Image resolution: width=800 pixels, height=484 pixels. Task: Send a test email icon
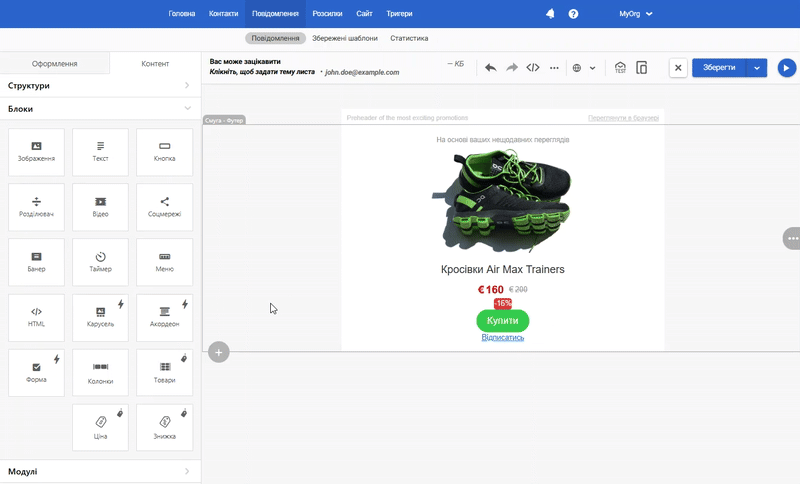coord(620,67)
